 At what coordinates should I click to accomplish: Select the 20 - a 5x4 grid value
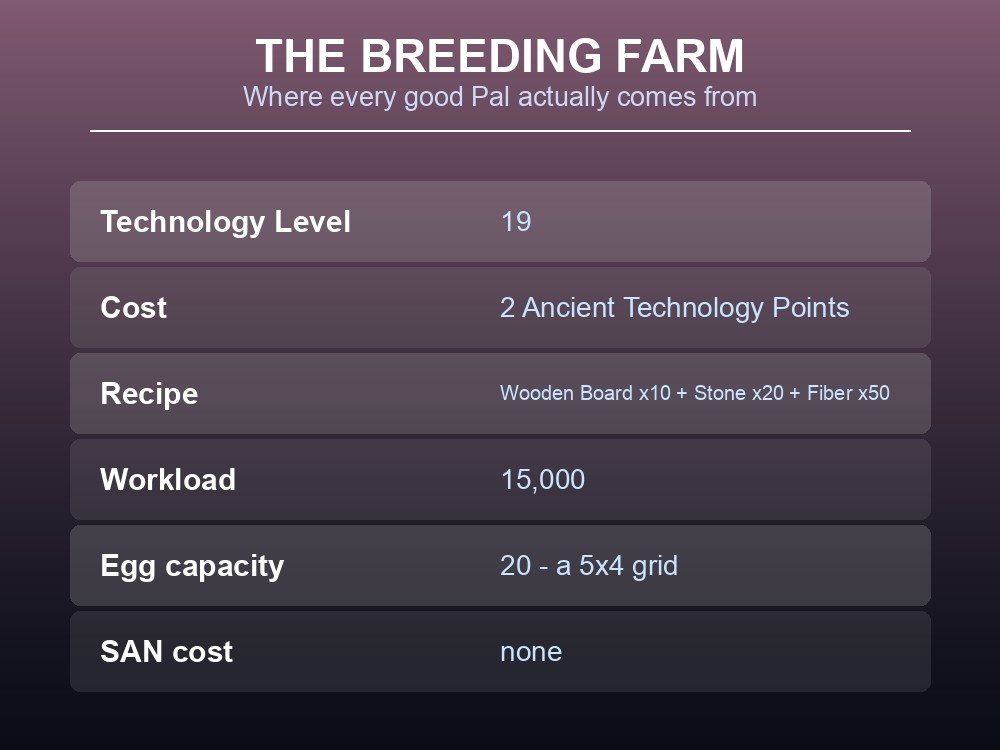coord(589,566)
